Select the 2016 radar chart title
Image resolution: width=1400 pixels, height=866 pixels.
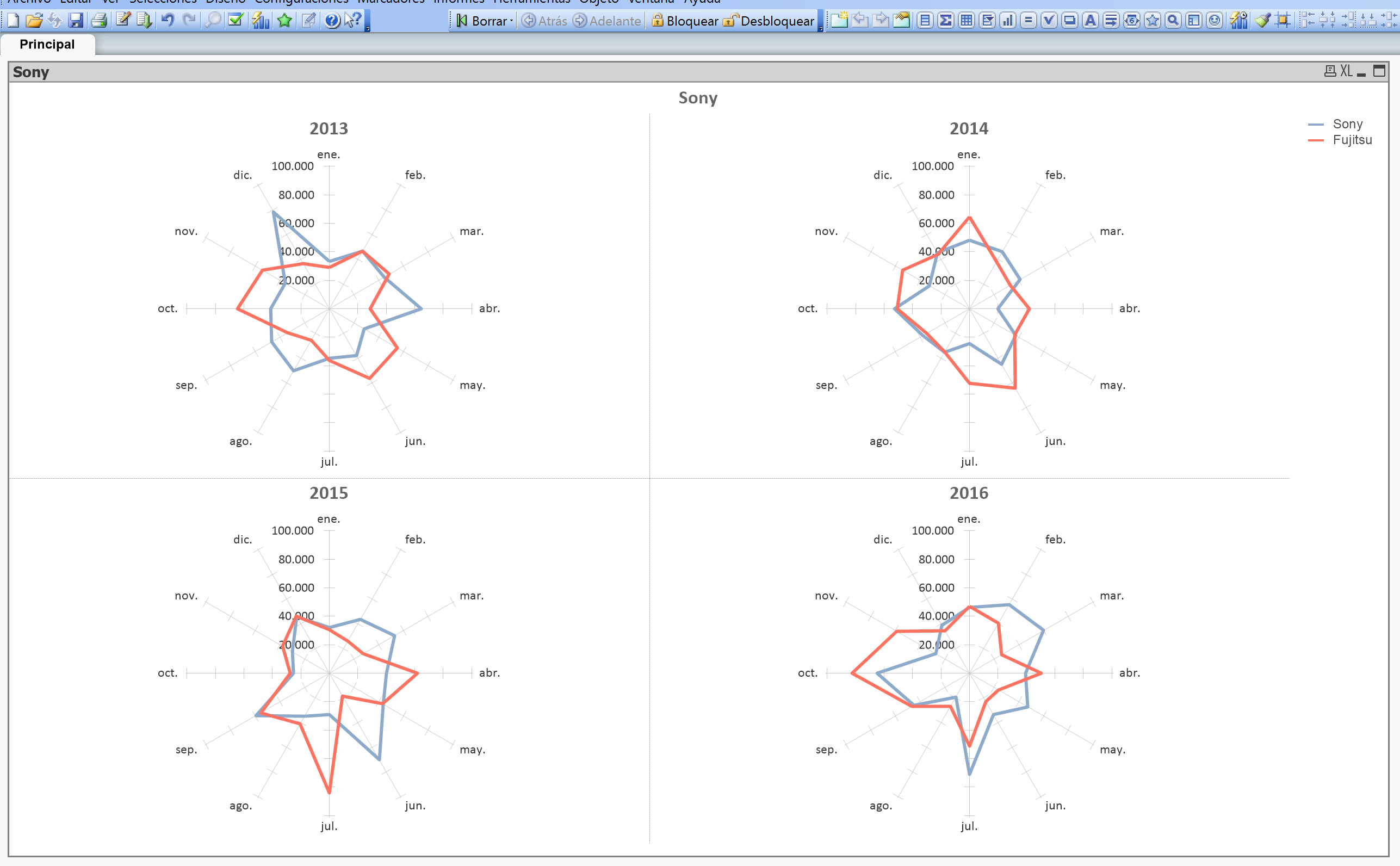[x=969, y=493]
